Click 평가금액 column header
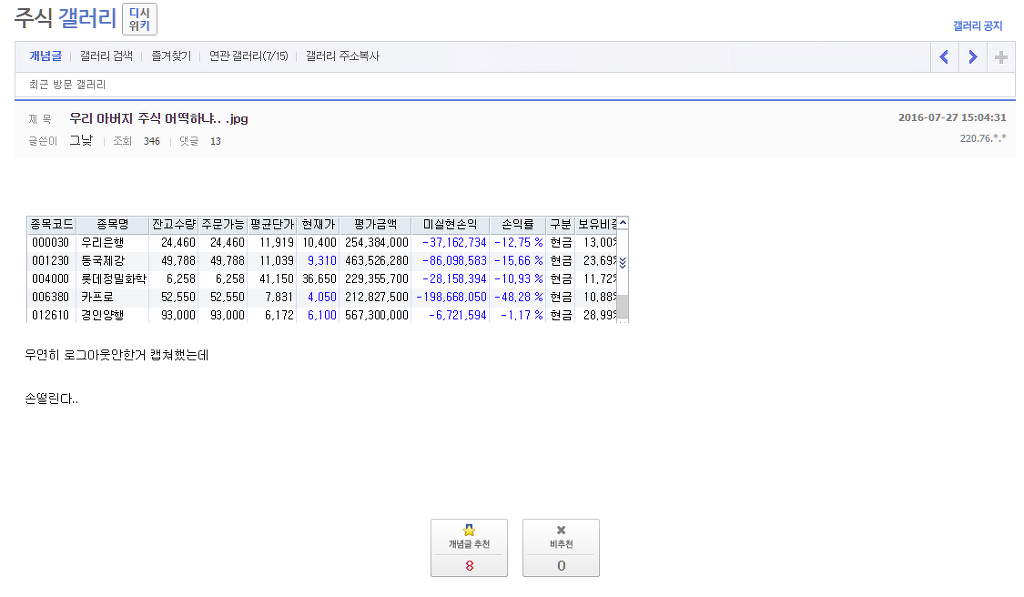Image resolution: width=1024 pixels, height=597 pixels. pos(376,225)
